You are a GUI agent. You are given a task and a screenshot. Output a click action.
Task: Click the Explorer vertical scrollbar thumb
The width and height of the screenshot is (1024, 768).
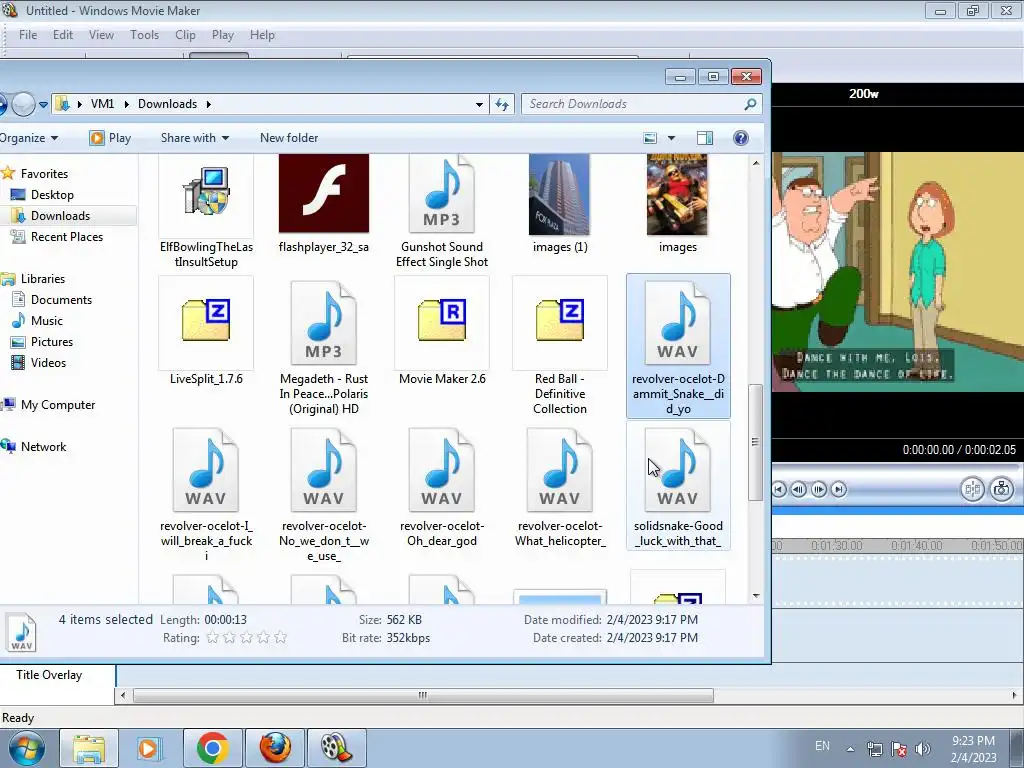[756, 442]
